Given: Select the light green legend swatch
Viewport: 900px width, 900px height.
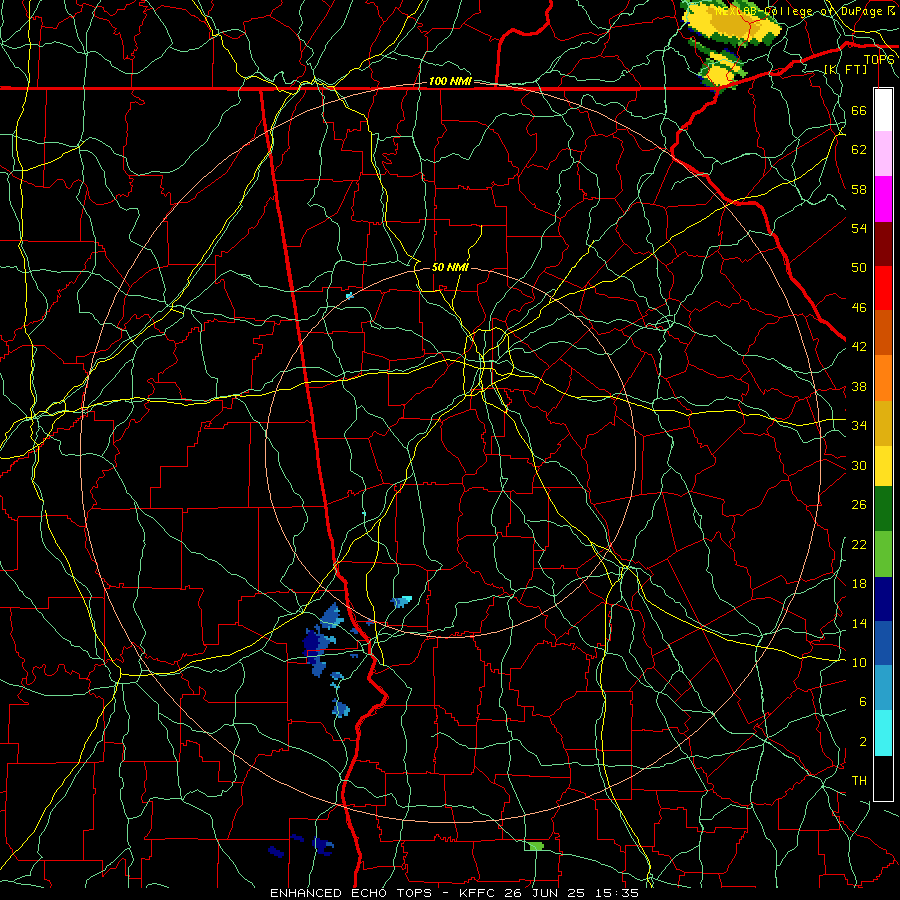Looking at the screenshot, I should pyautogui.click(x=883, y=554).
